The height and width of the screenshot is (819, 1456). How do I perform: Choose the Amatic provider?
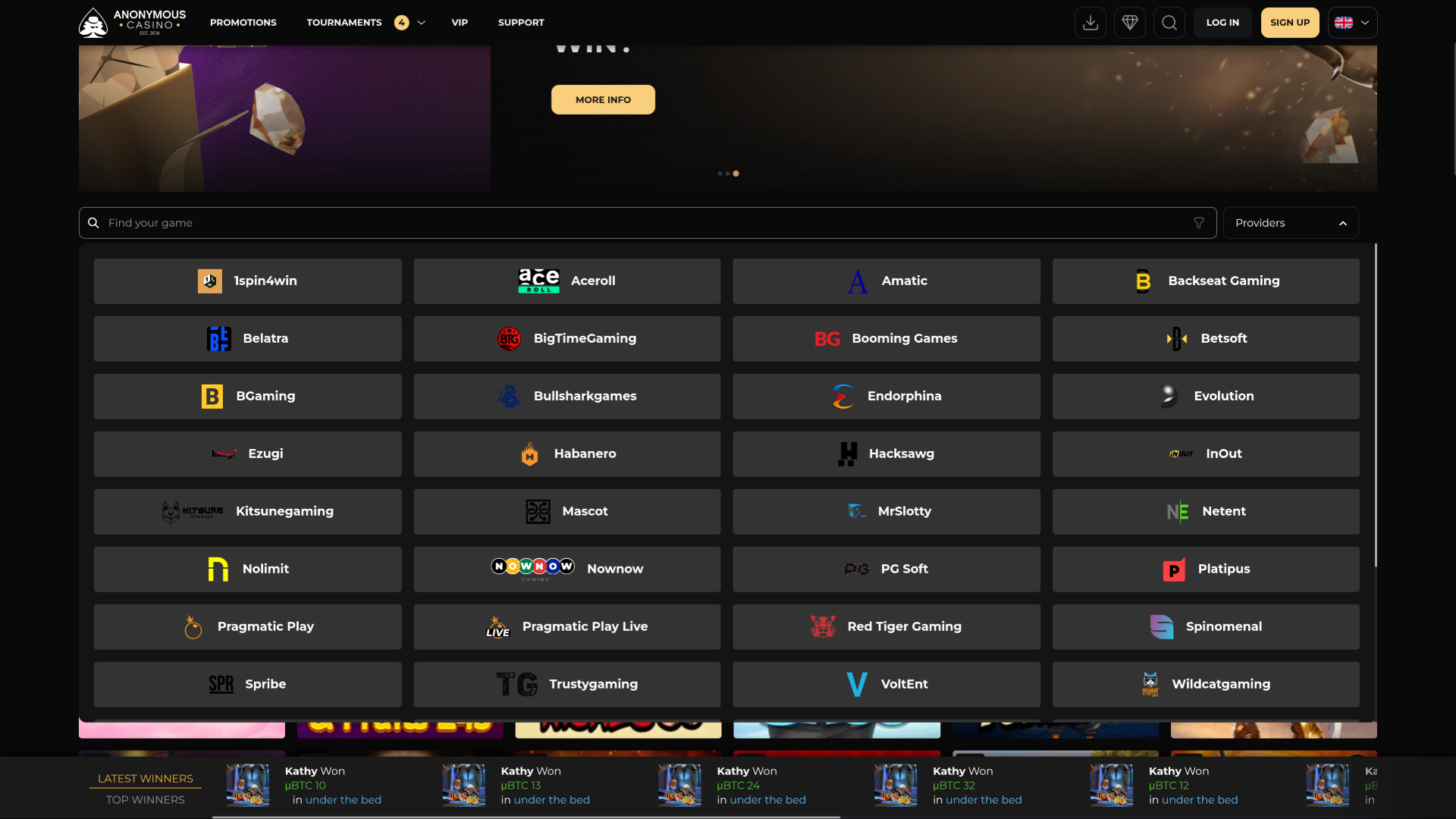tap(886, 281)
